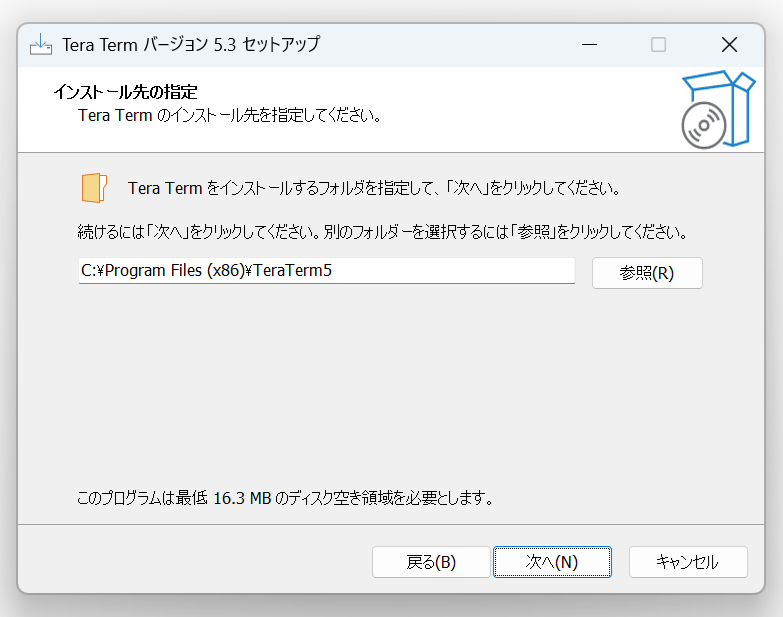The height and width of the screenshot is (617, 783).
Task: Click the subtitle 'Tera Term のインストール先を指定してください'
Action: [230, 116]
